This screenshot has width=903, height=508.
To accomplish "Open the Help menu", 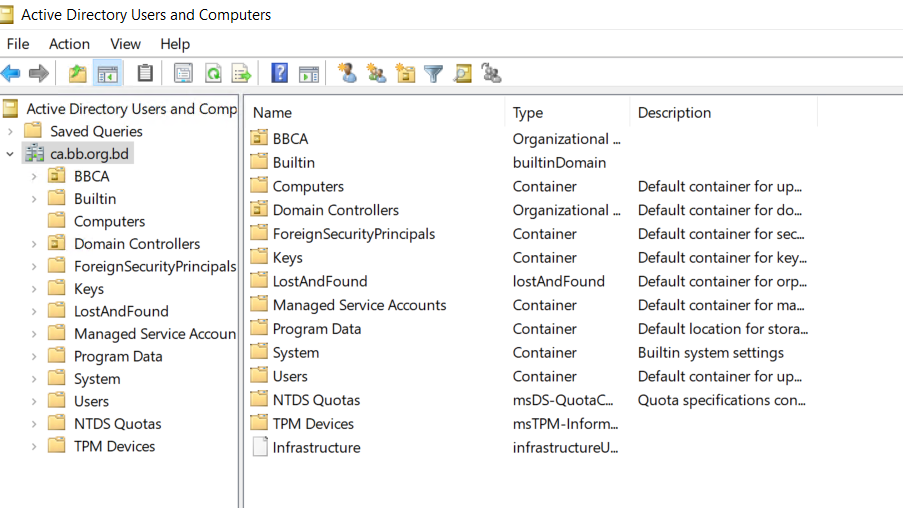I will pyautogui.click(x=174, y=44).
